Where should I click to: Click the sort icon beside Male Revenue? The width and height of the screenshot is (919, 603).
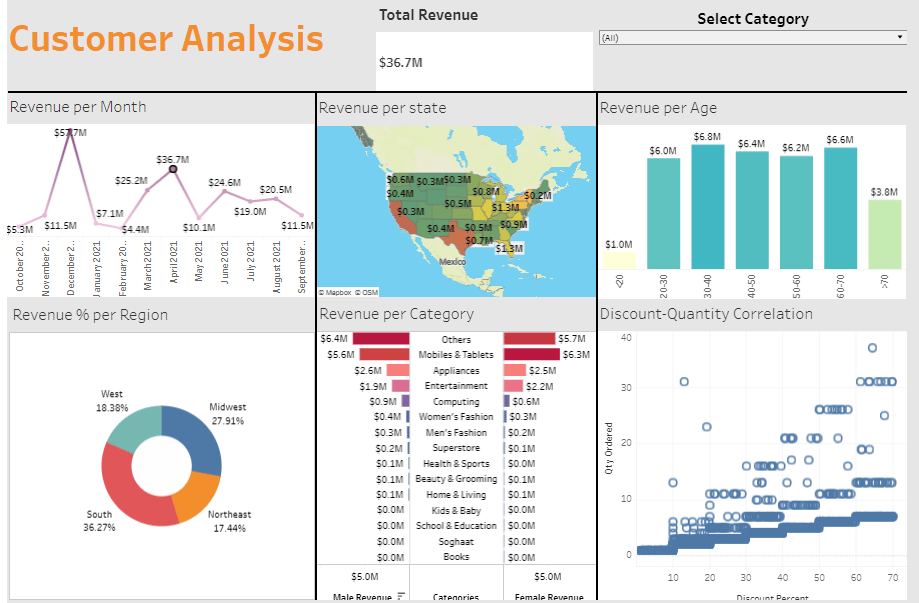pos(401,596)
